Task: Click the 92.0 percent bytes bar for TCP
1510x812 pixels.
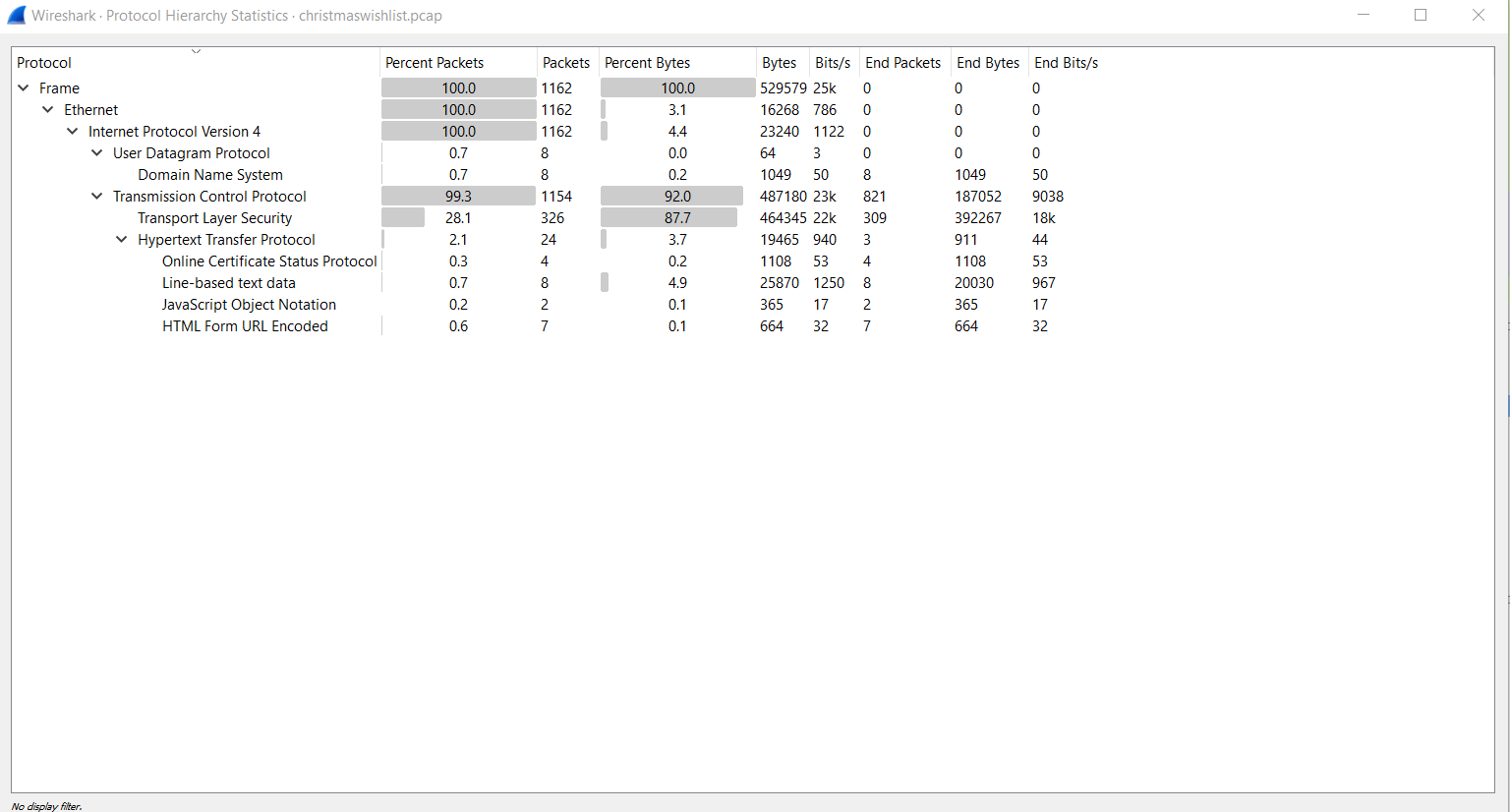Action: click(672, 197)
